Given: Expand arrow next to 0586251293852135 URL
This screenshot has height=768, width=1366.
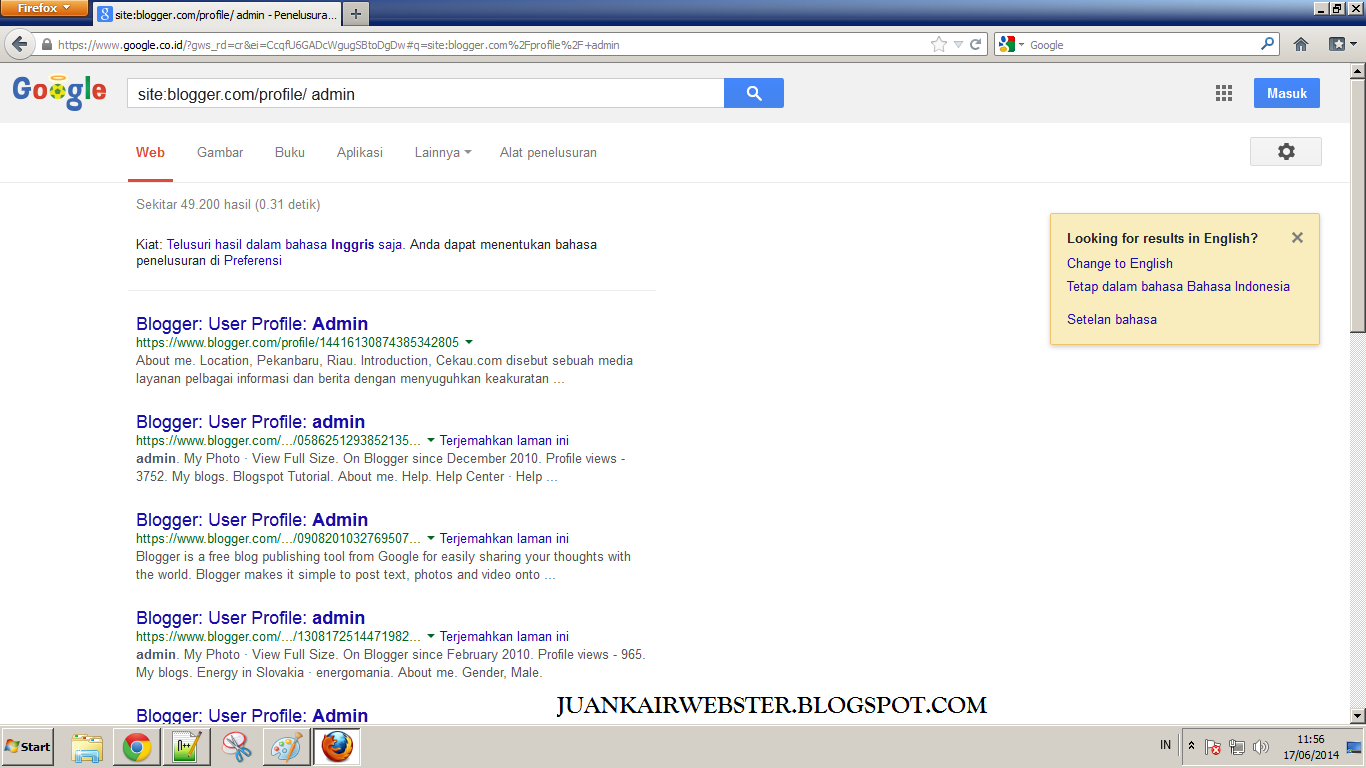Looking at the screenshot, I should pos(431,440).
